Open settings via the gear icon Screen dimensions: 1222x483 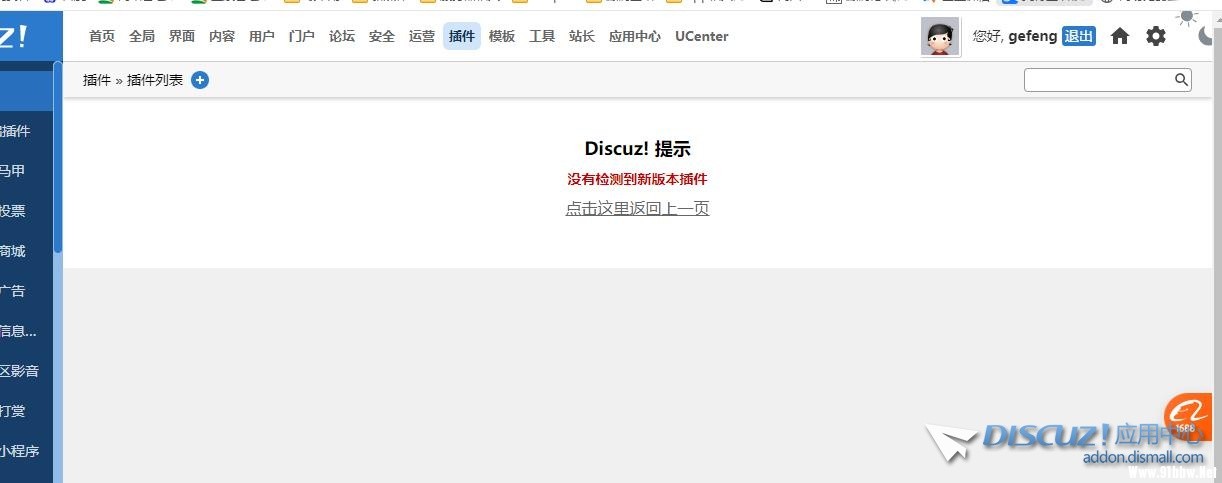pyautogui.click(x=1156, y=36)
